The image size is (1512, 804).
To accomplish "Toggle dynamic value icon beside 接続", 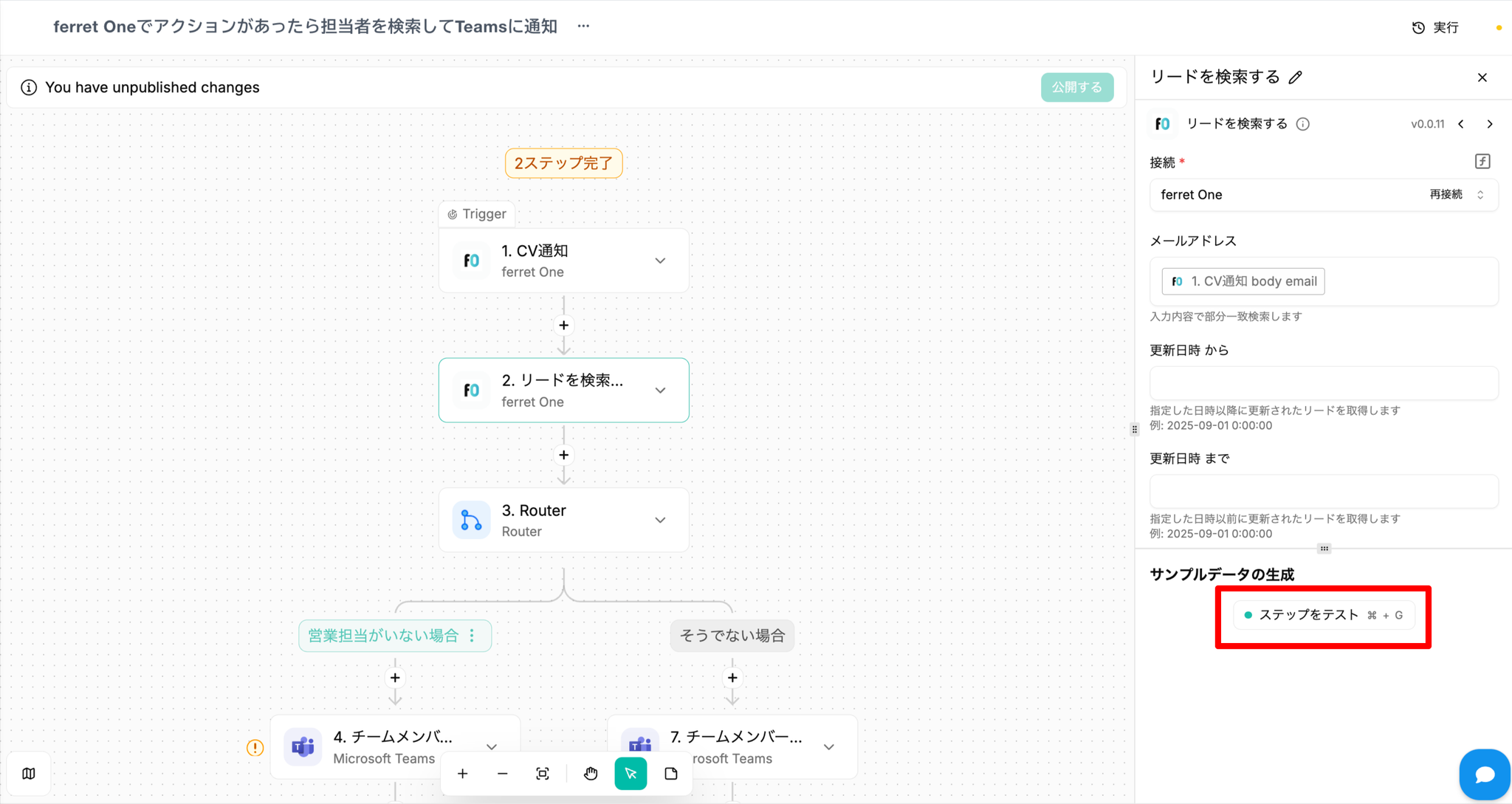I will tap(1482, 162).
